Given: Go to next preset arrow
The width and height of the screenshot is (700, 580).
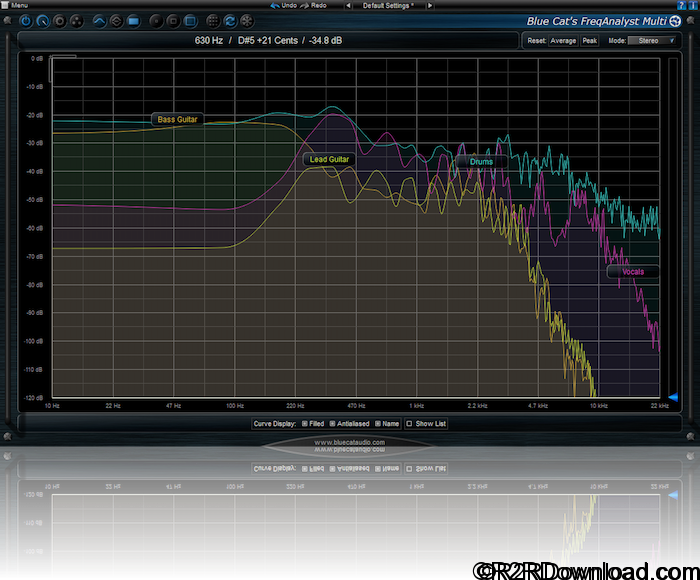Looking at the screenshot, I should (429, 5).
